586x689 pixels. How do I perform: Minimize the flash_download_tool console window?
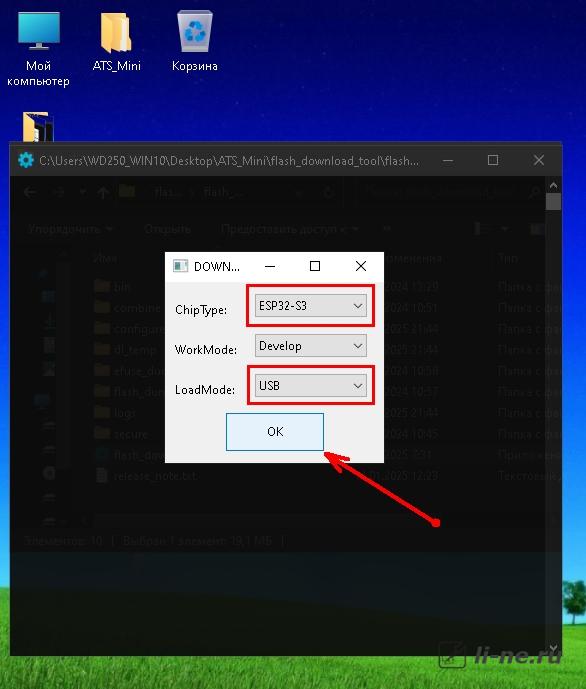point(448,160)
